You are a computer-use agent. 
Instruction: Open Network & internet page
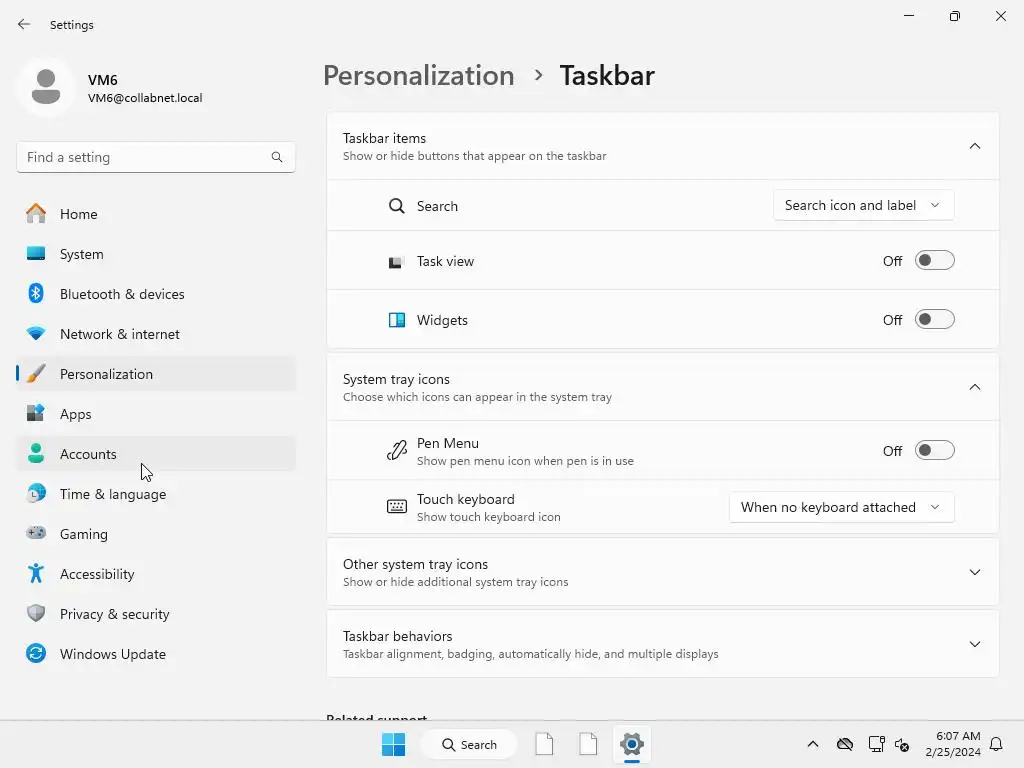click(155, 334)
